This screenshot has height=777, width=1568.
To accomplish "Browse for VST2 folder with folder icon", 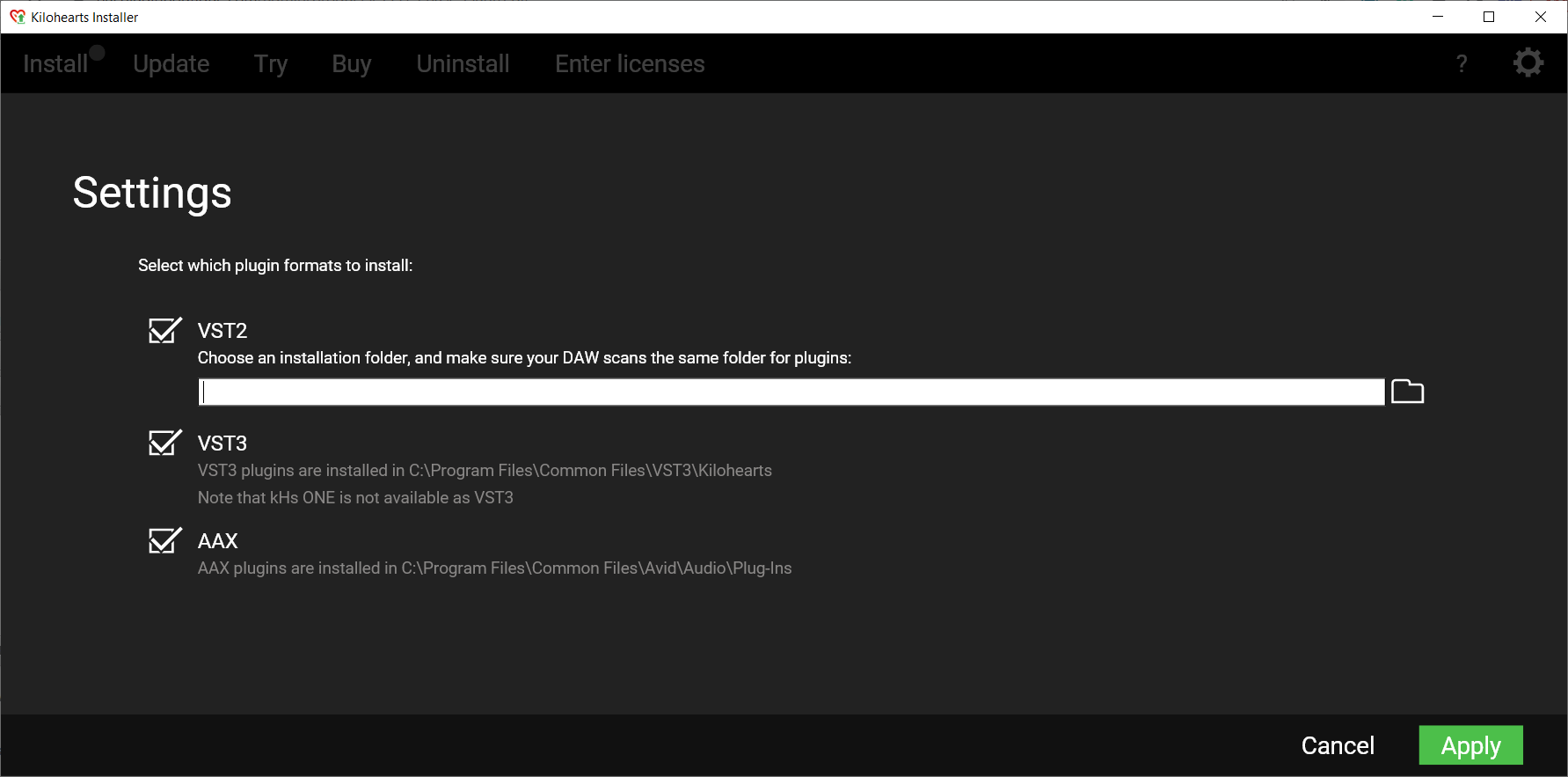I will coord(1407,392).
